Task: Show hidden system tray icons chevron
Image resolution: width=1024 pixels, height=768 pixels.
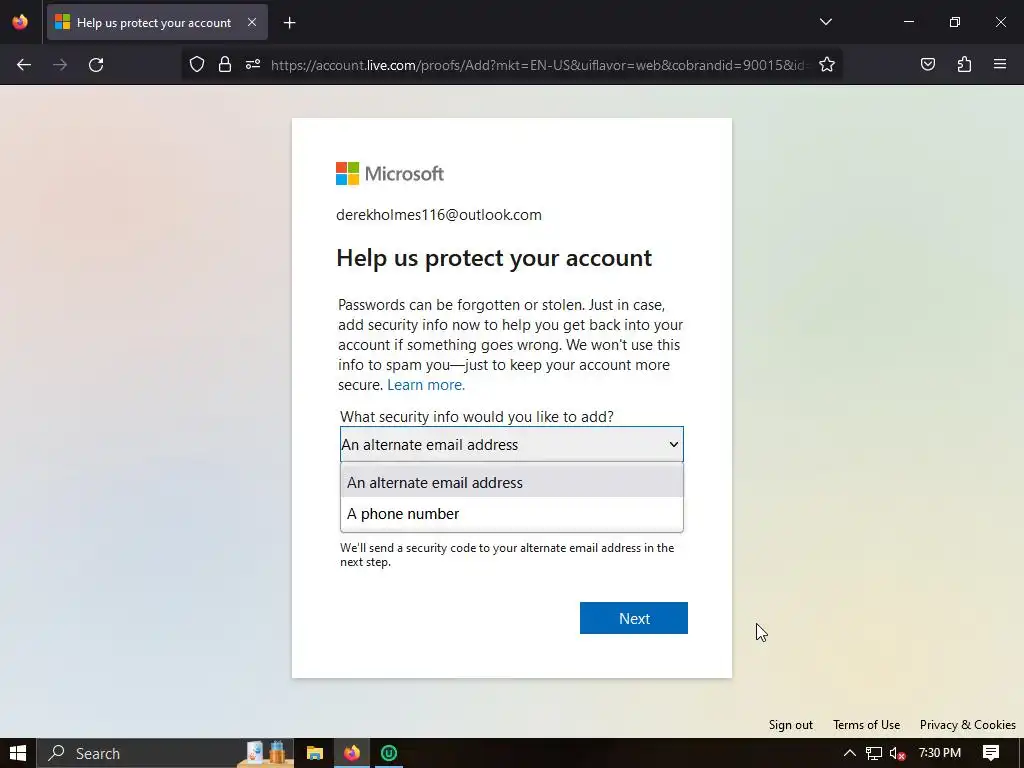Action: pyautogui.click(x=850, y=753)
